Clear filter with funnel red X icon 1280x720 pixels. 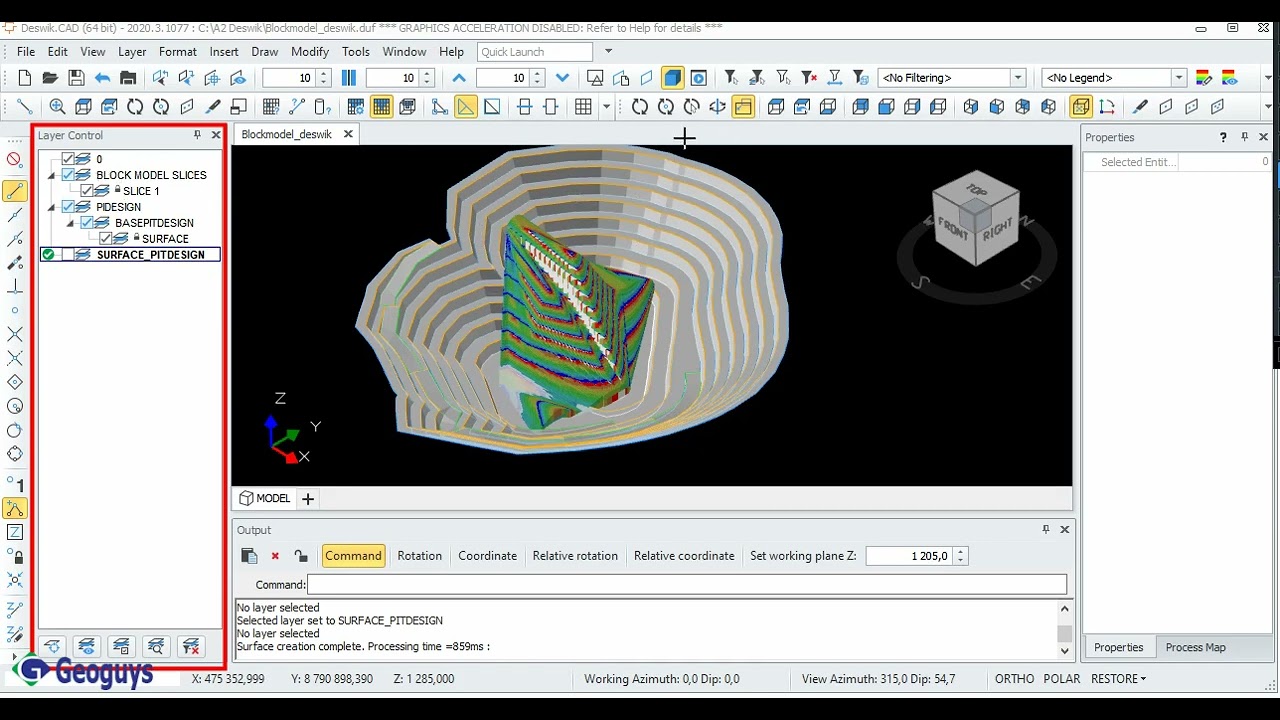pos(809,78)
